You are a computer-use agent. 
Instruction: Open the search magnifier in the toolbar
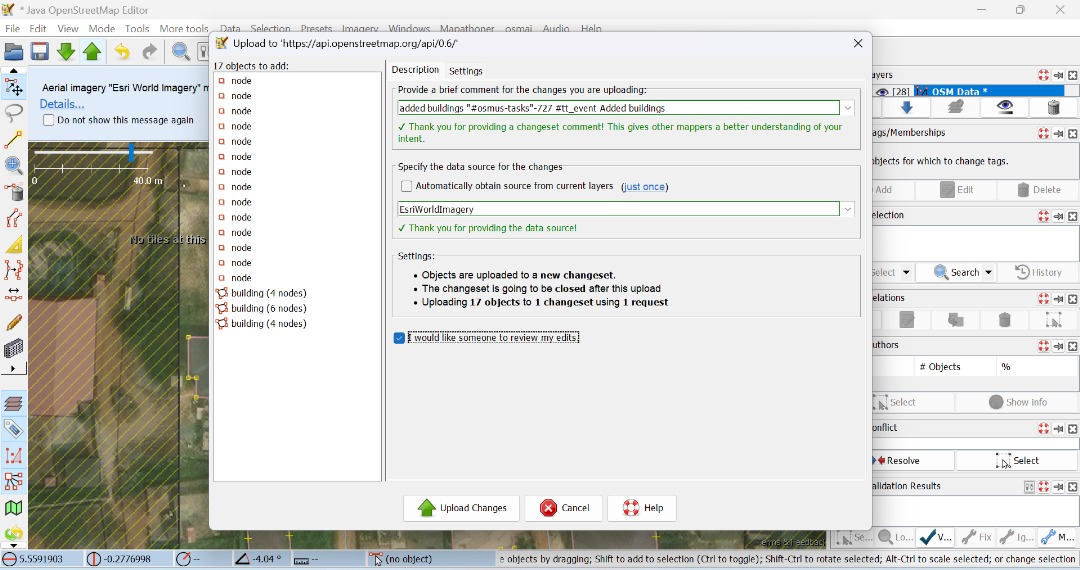[x=180, y=52]
